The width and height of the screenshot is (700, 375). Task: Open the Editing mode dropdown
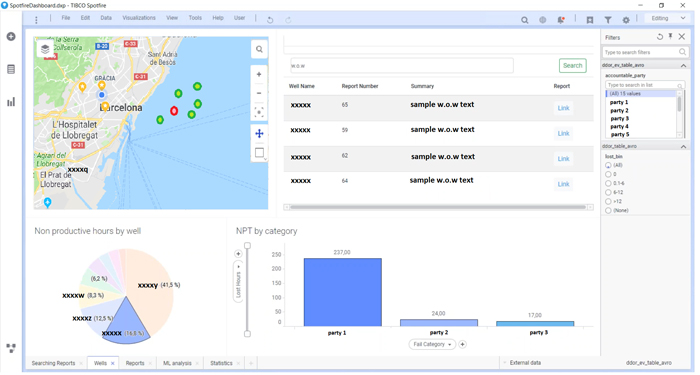tap(668, 19)
